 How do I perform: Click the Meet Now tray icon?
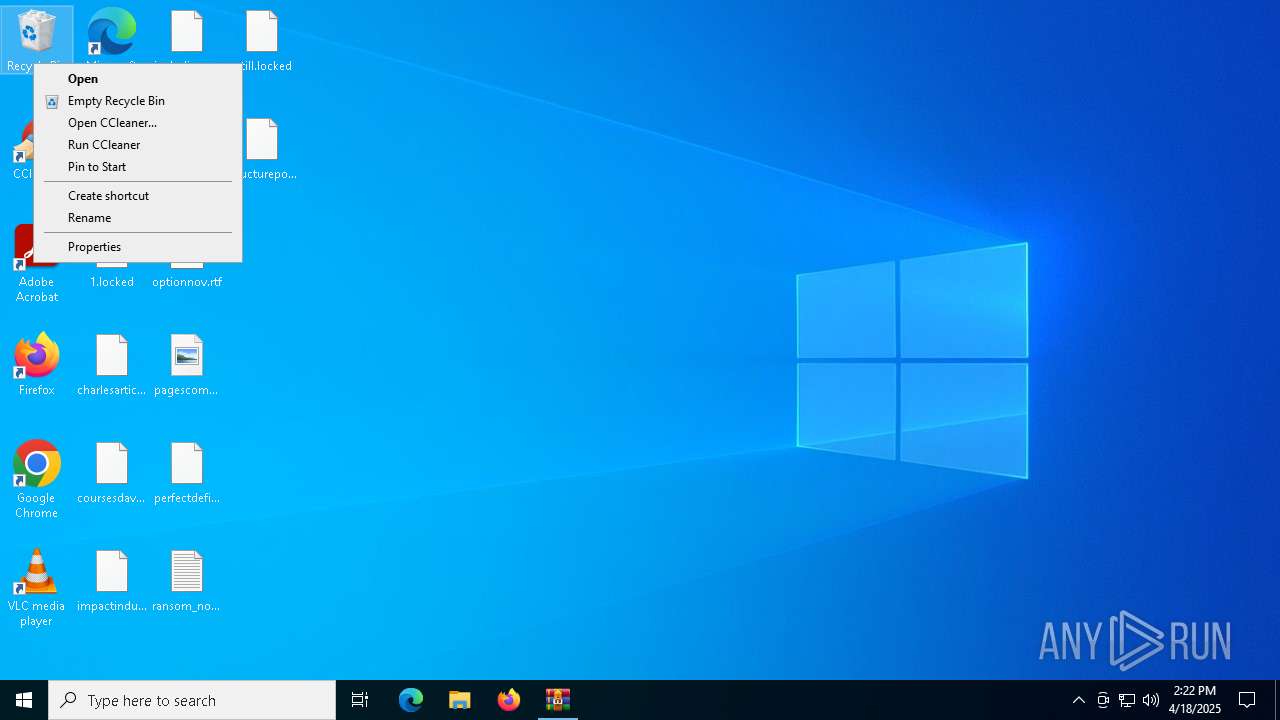1103,700
